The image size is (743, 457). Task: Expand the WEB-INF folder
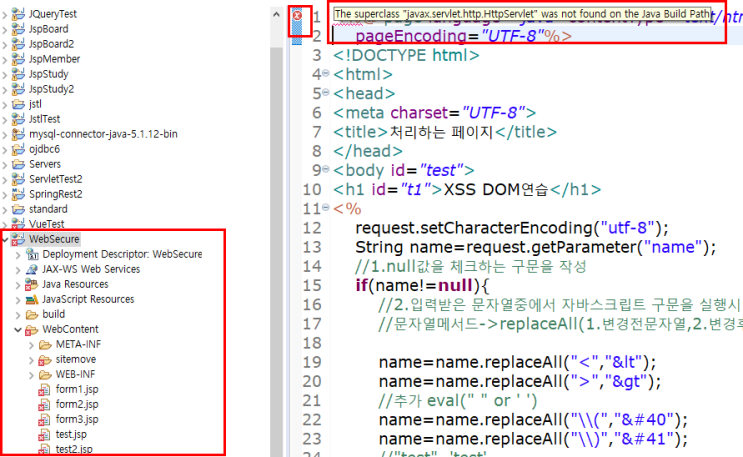(x=31, y=375)
